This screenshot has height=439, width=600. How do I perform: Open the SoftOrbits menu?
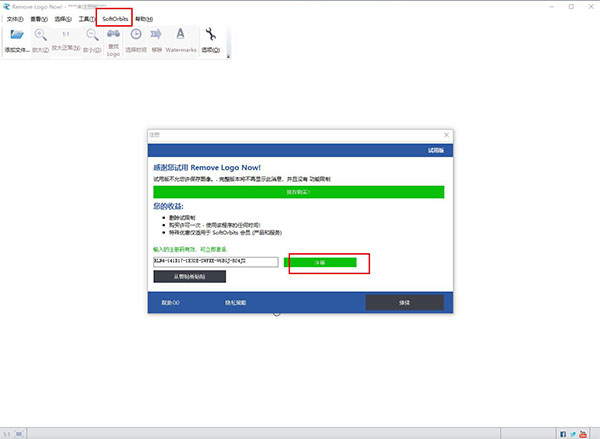click(x=115, y=19)
